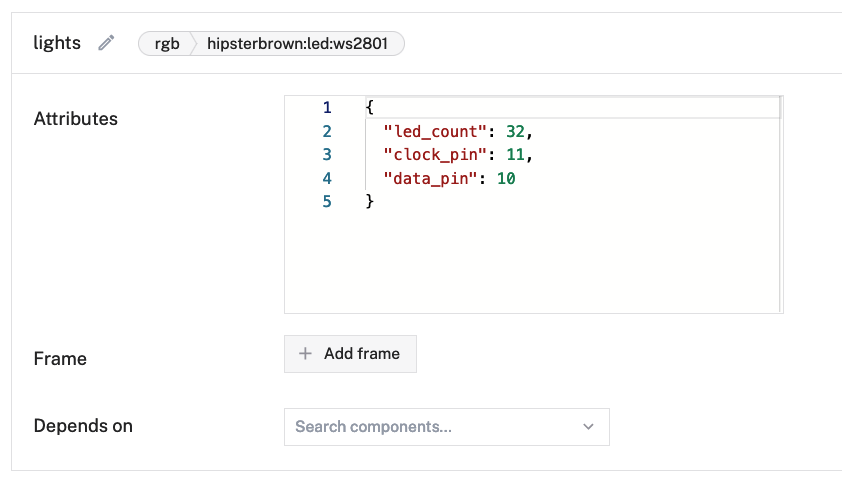The image size is (842, 486).
Task: Click the lights component name
Action: click(x=57, y=43)
